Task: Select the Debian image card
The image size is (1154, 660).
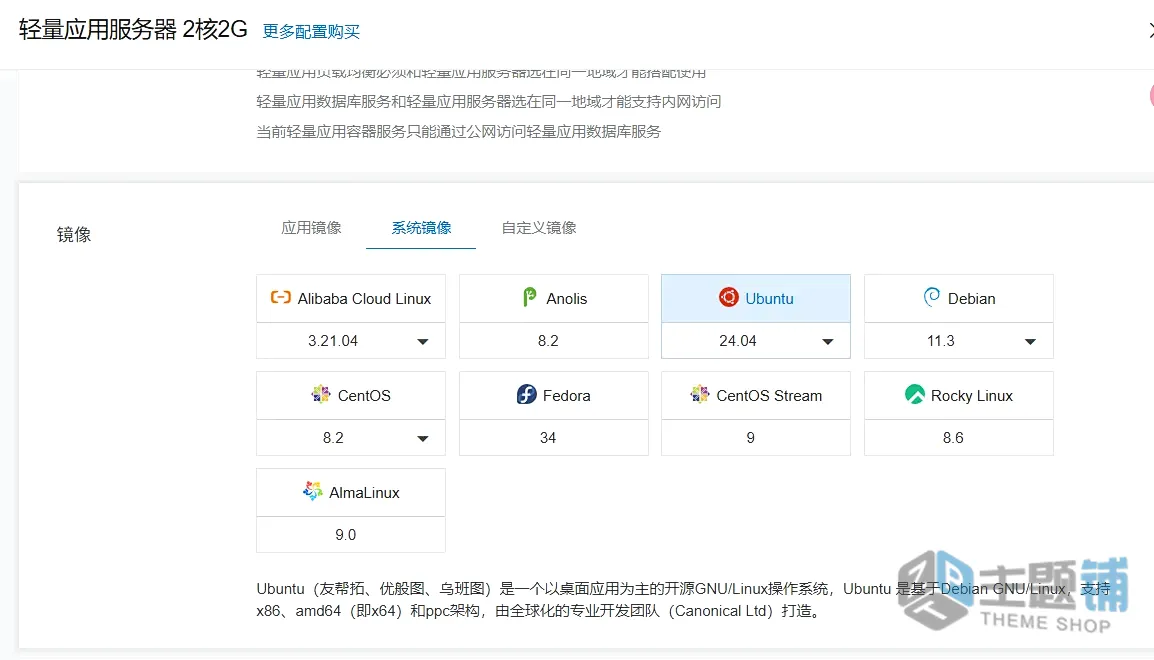Action: tap(958, 298)
